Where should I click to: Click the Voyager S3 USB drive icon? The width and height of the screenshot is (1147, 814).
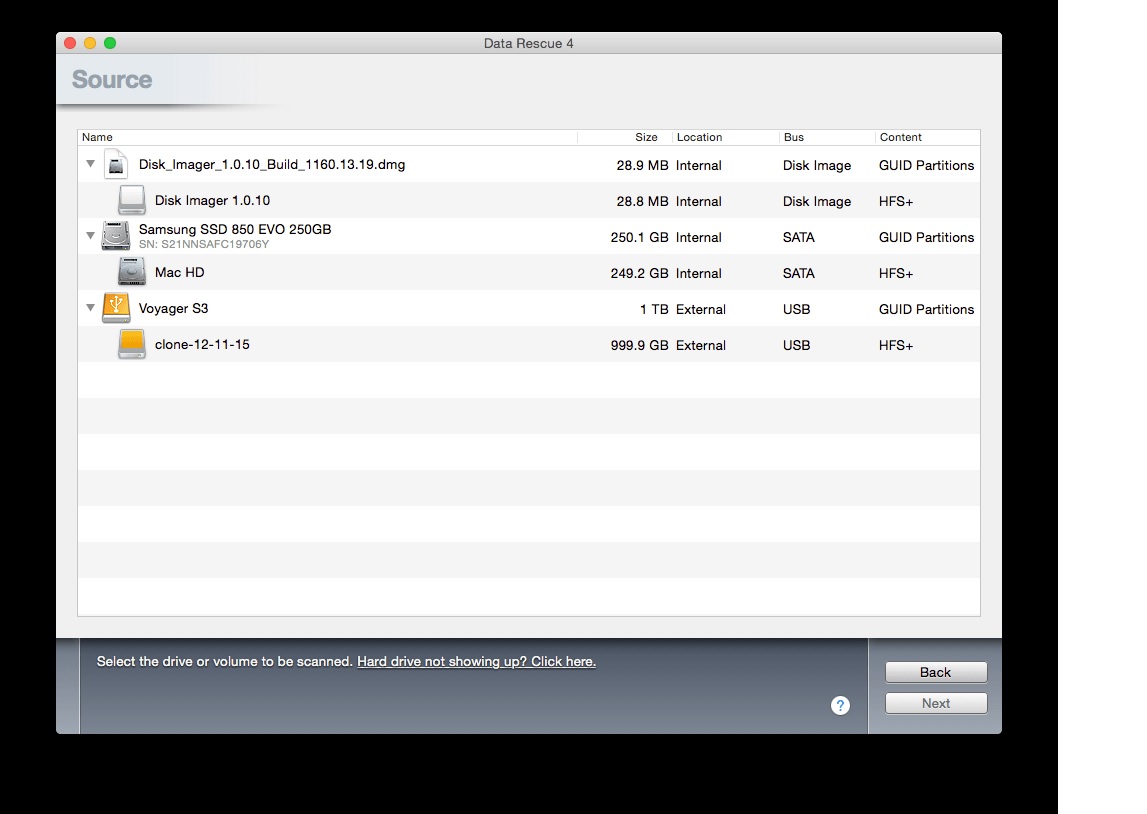click(116, 308)
